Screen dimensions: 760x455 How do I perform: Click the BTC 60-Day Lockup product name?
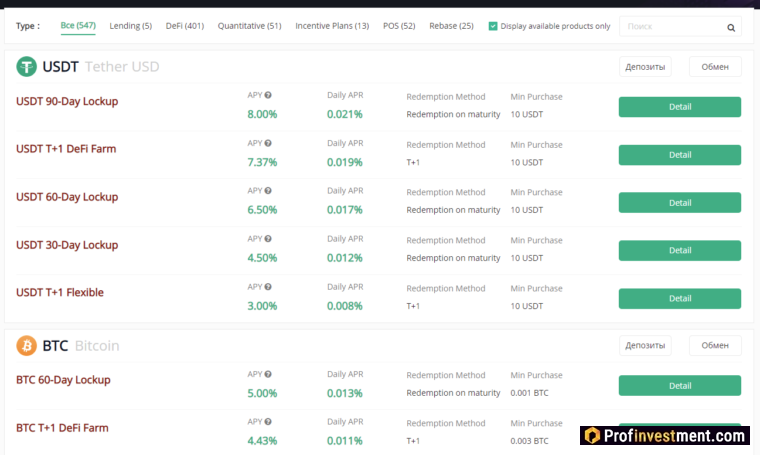[63, 380]
